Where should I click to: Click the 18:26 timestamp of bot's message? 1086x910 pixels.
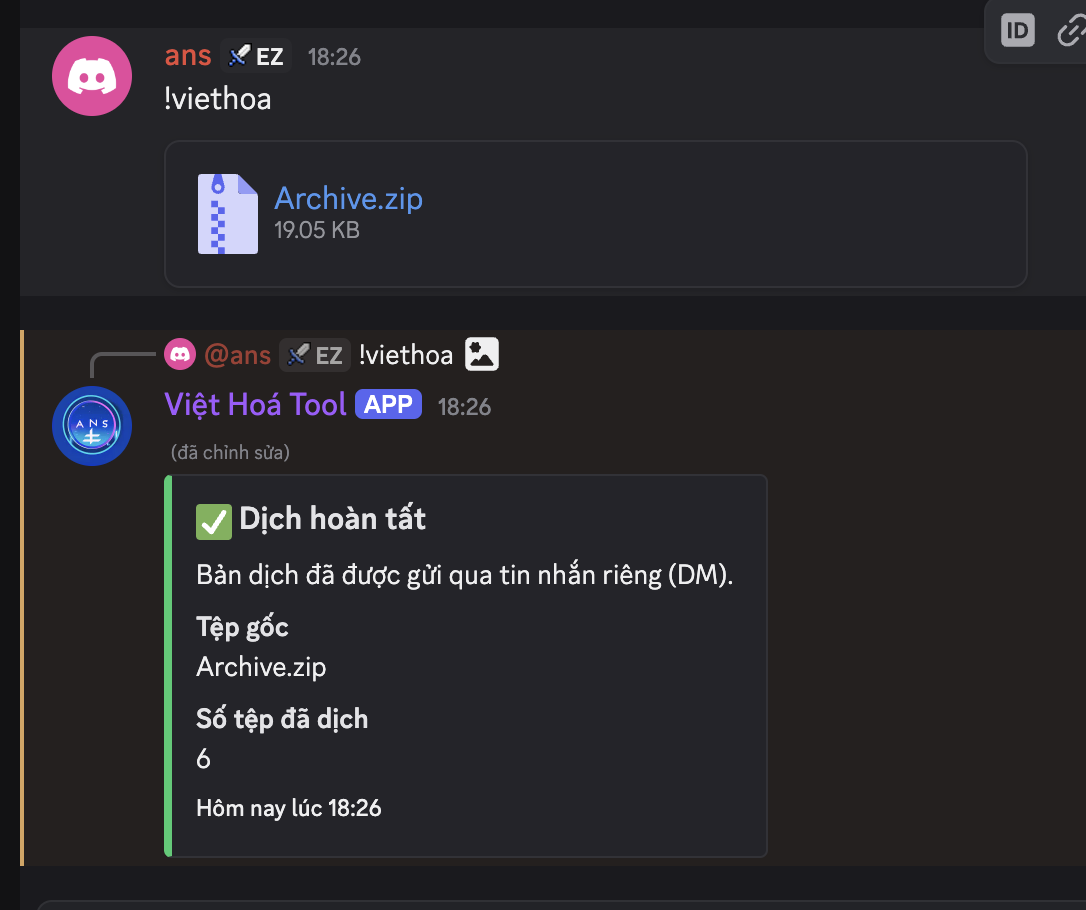464,406
